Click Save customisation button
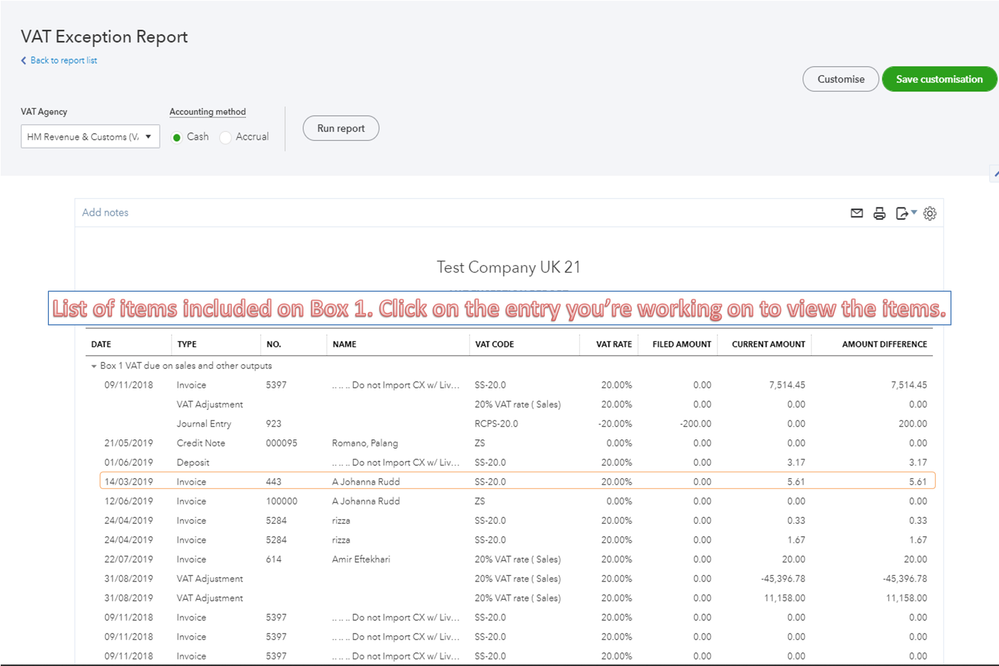The image size is (999, 666). point(939,79)
